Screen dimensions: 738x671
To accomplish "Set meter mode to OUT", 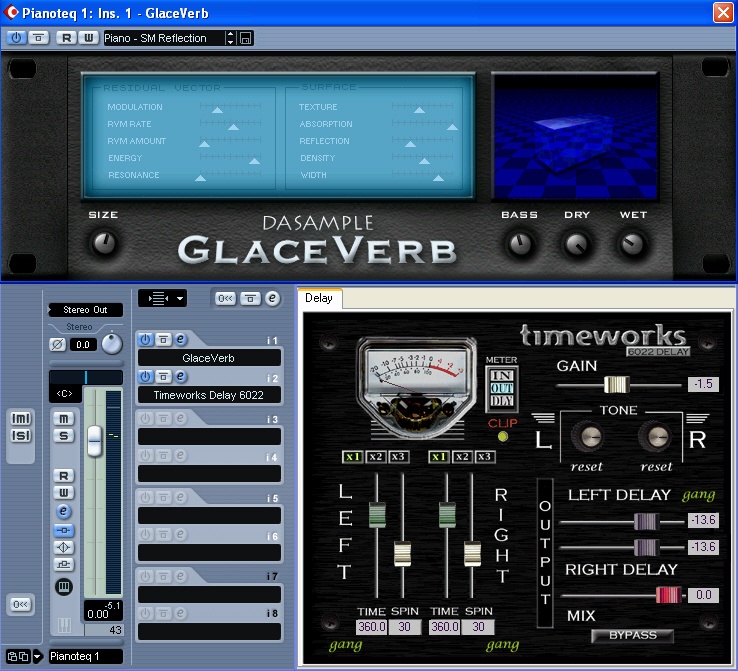I will (502, 388).
